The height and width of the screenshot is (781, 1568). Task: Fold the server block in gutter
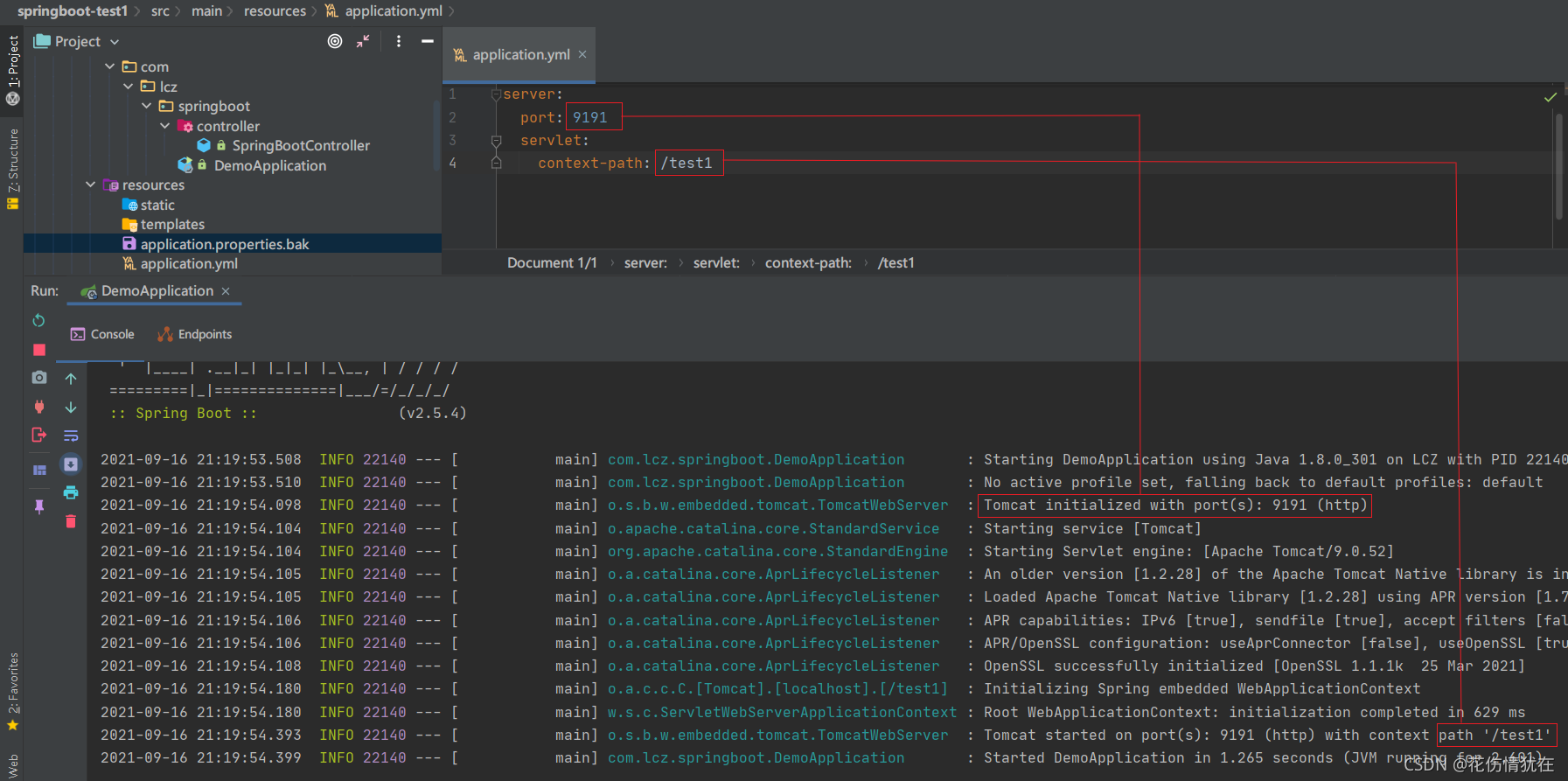click(496, 94)
